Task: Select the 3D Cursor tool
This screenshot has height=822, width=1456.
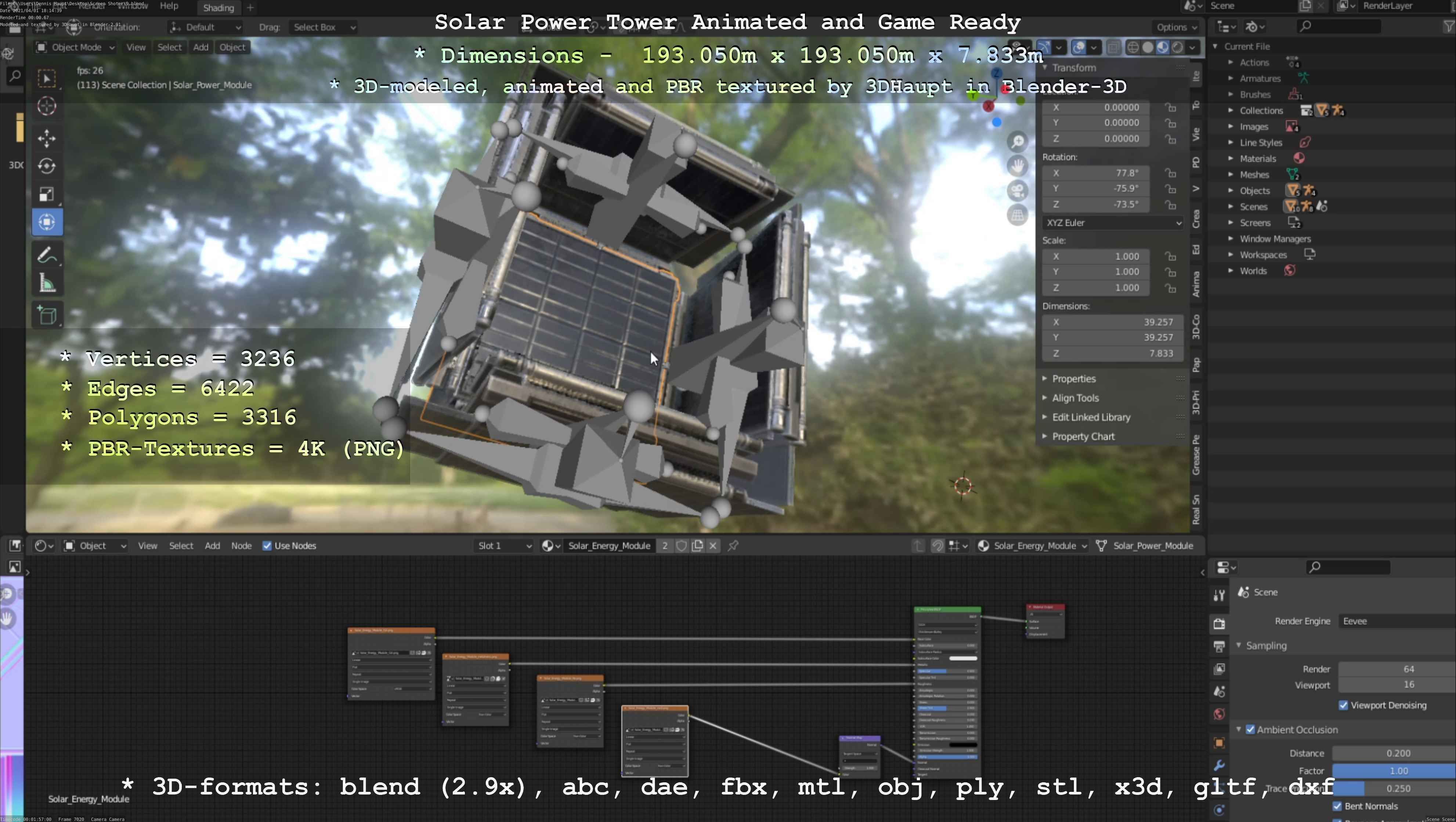Action: coord(47,106)
